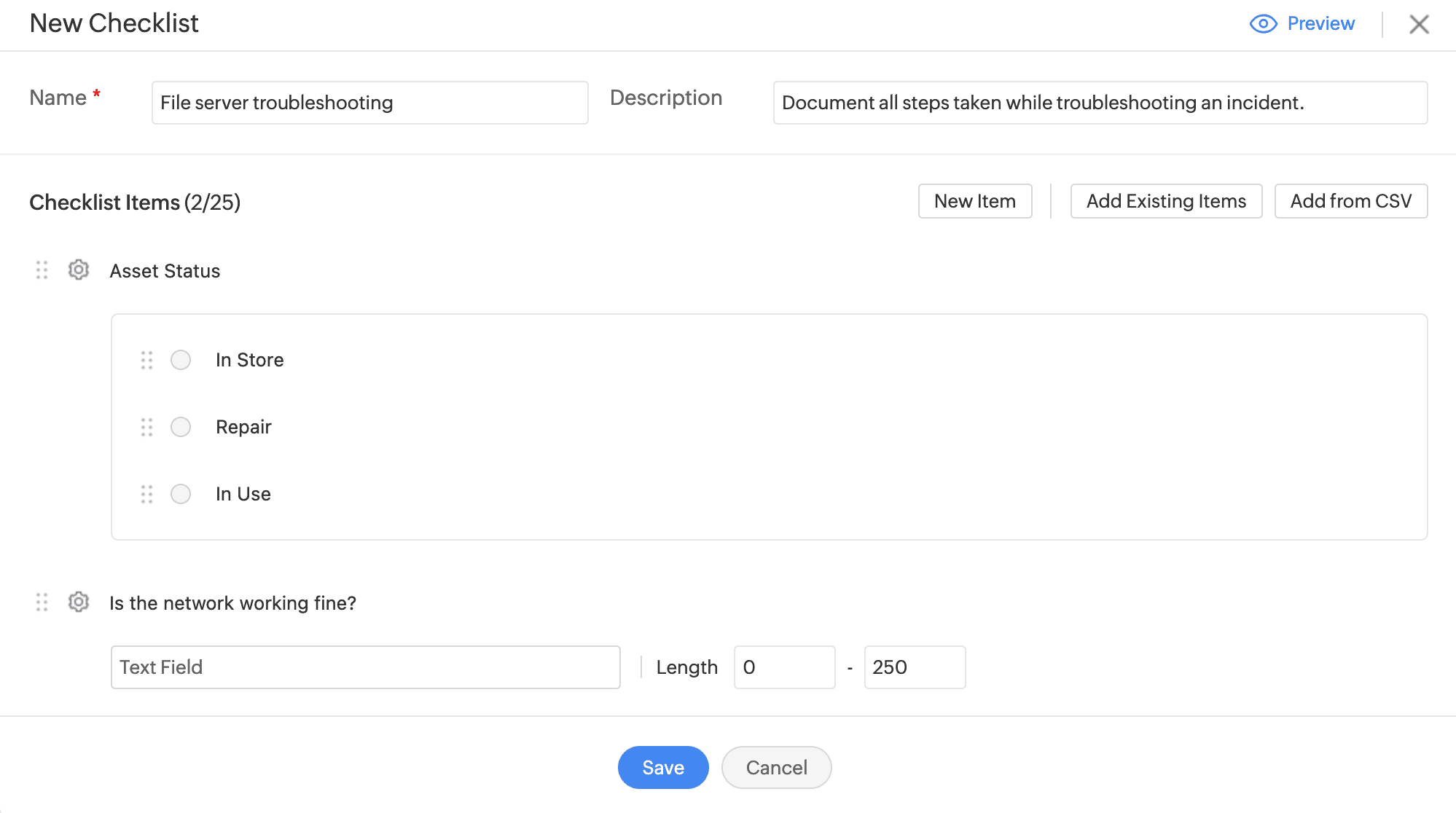
Task: Click New Item button
Action: pyautogui.click(x=974, y=201)
